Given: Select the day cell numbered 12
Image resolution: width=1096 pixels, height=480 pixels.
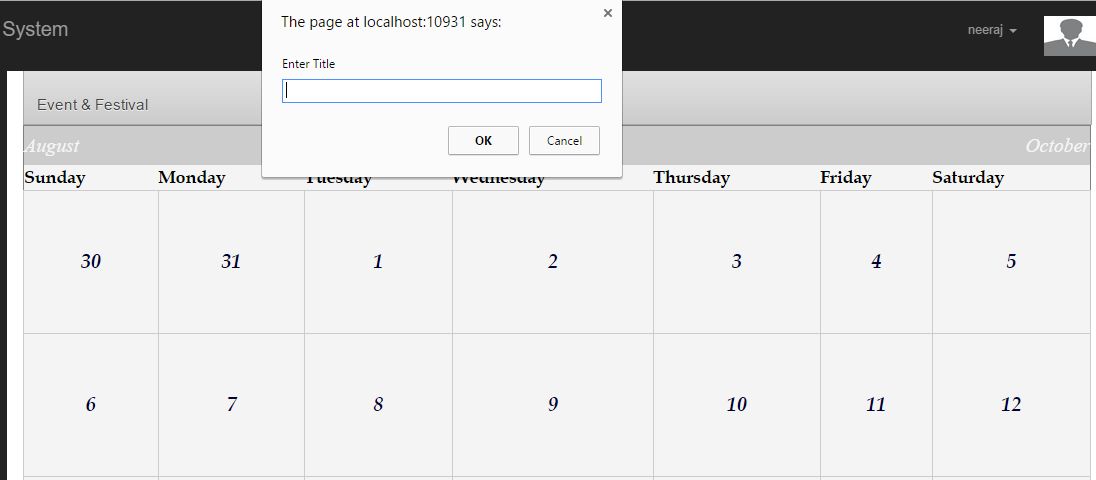Looking at the screenshot, I should pos(1011,405).
